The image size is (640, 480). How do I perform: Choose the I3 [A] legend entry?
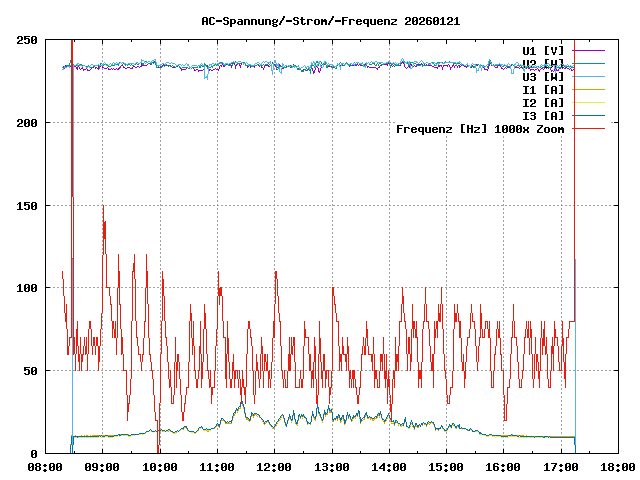[543, 115]
